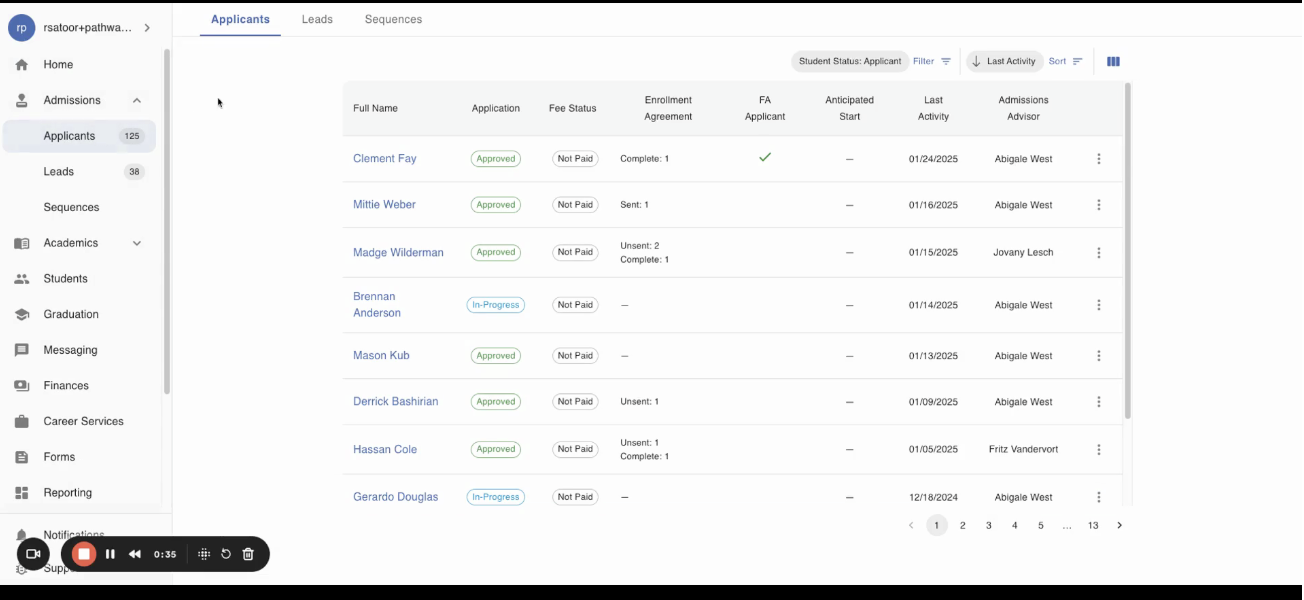Open Clement Fay's profile
1304x600 pixels.
pos(385,159)
